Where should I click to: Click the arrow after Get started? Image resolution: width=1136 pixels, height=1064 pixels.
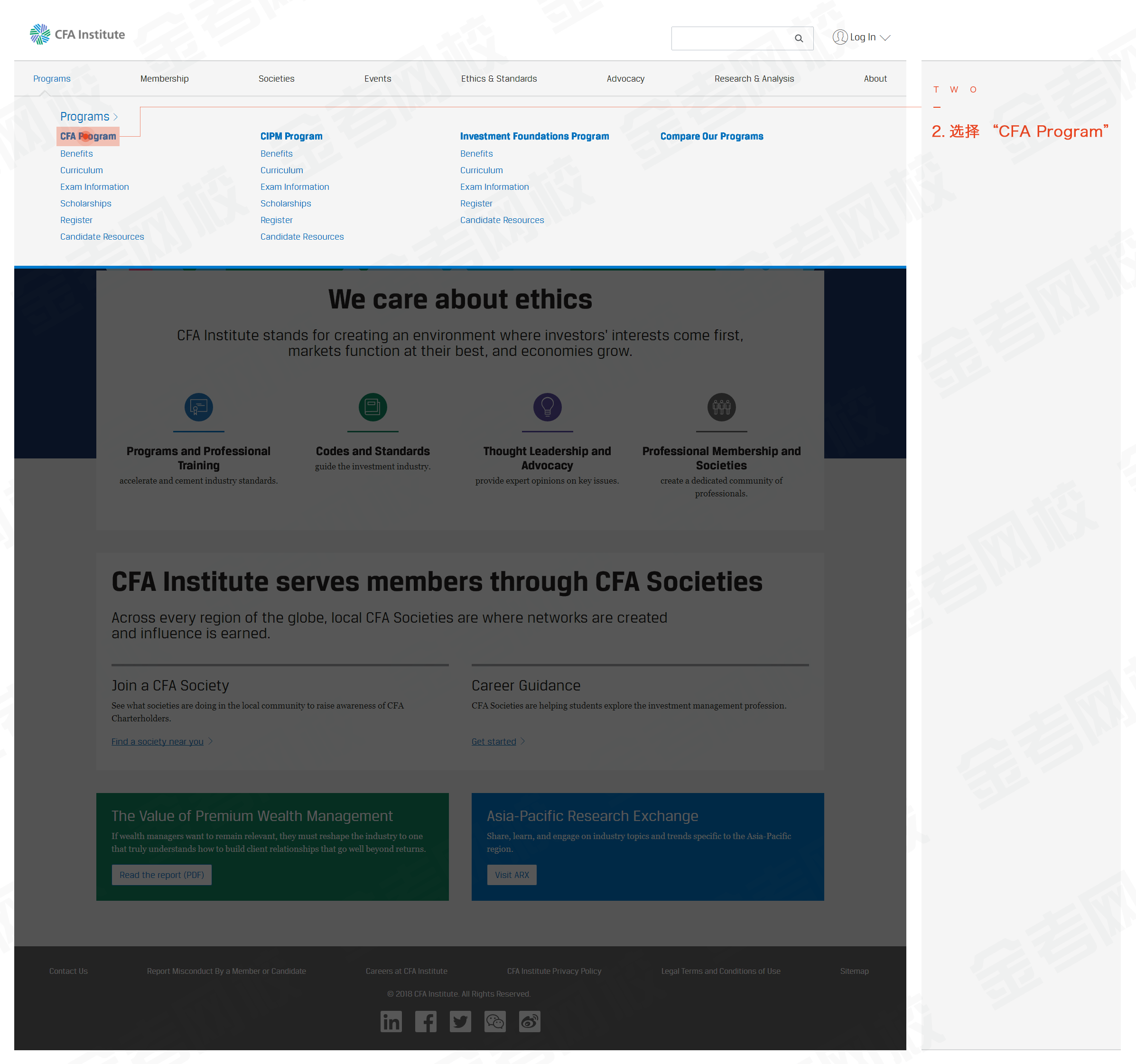pos(523,741)
